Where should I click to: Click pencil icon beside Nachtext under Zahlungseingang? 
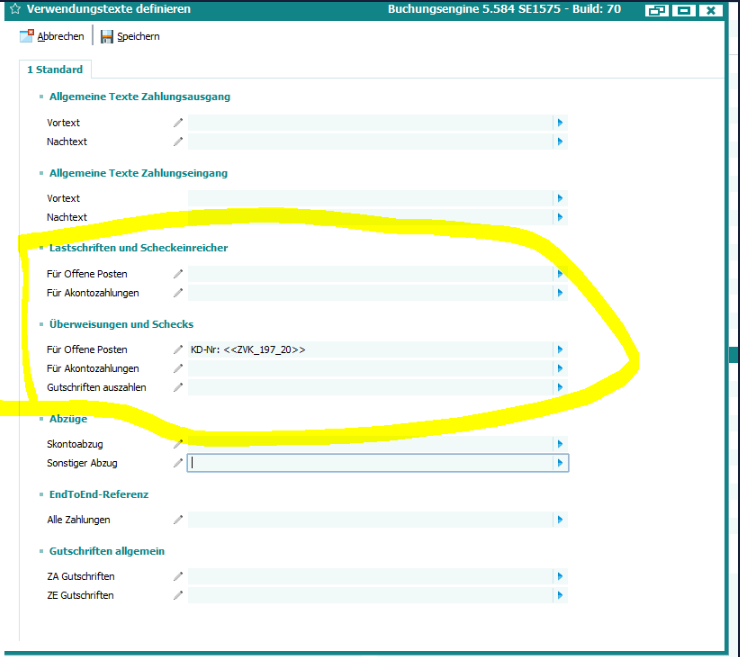click(178, 217)
